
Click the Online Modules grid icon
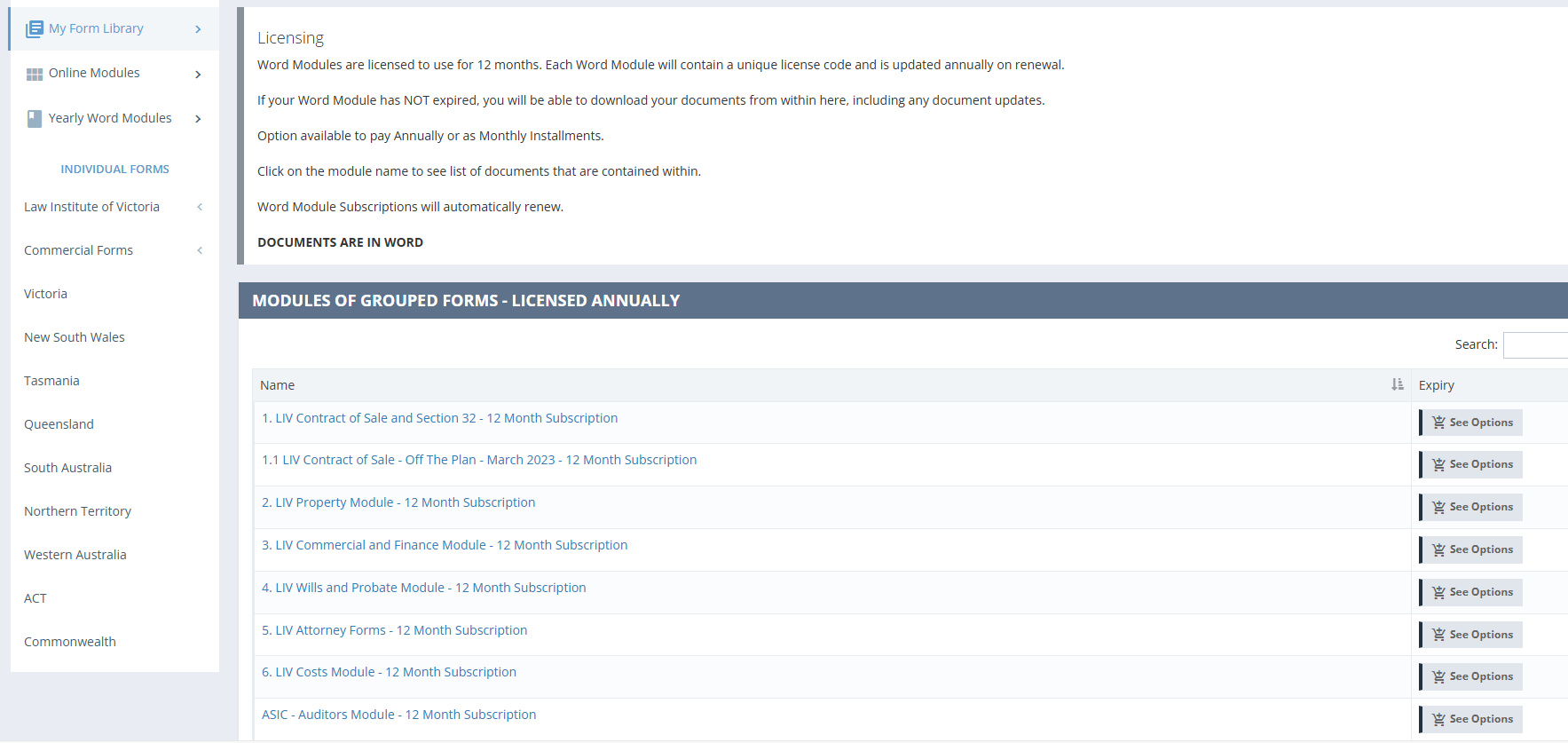(x=35, y=74)
